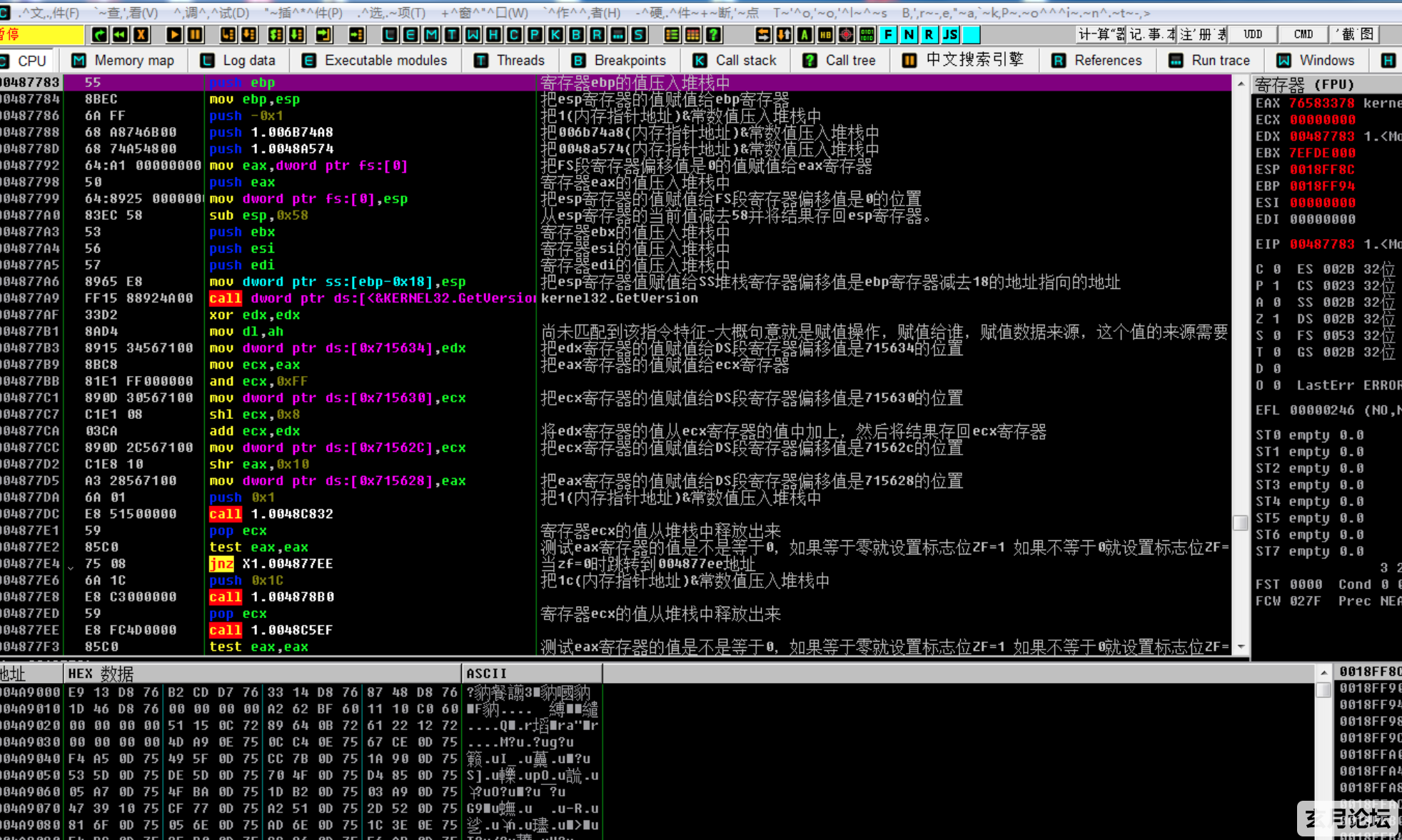Open modules via E toolbar icon
Viewport: 1402px width, 840px height.
click(410, 34)
